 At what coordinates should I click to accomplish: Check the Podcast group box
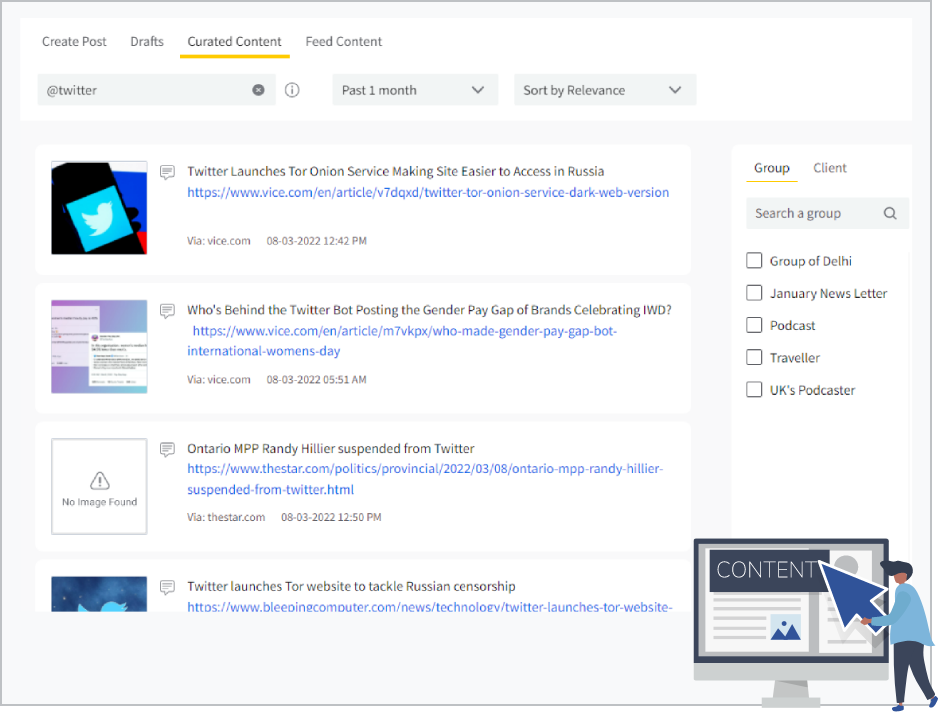point(754,325)
